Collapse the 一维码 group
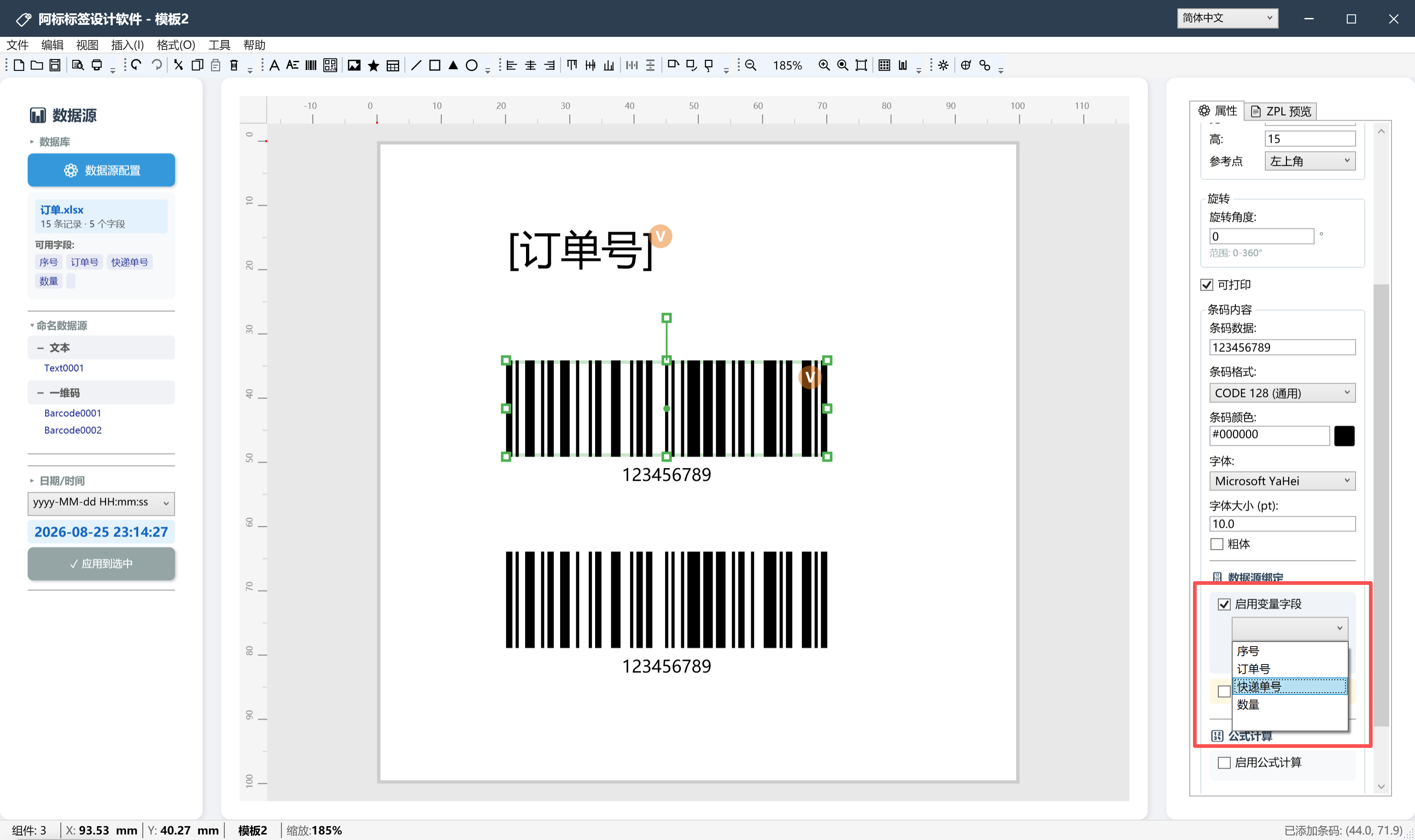The image size is (1415, 840). click(x=41, y=393)
